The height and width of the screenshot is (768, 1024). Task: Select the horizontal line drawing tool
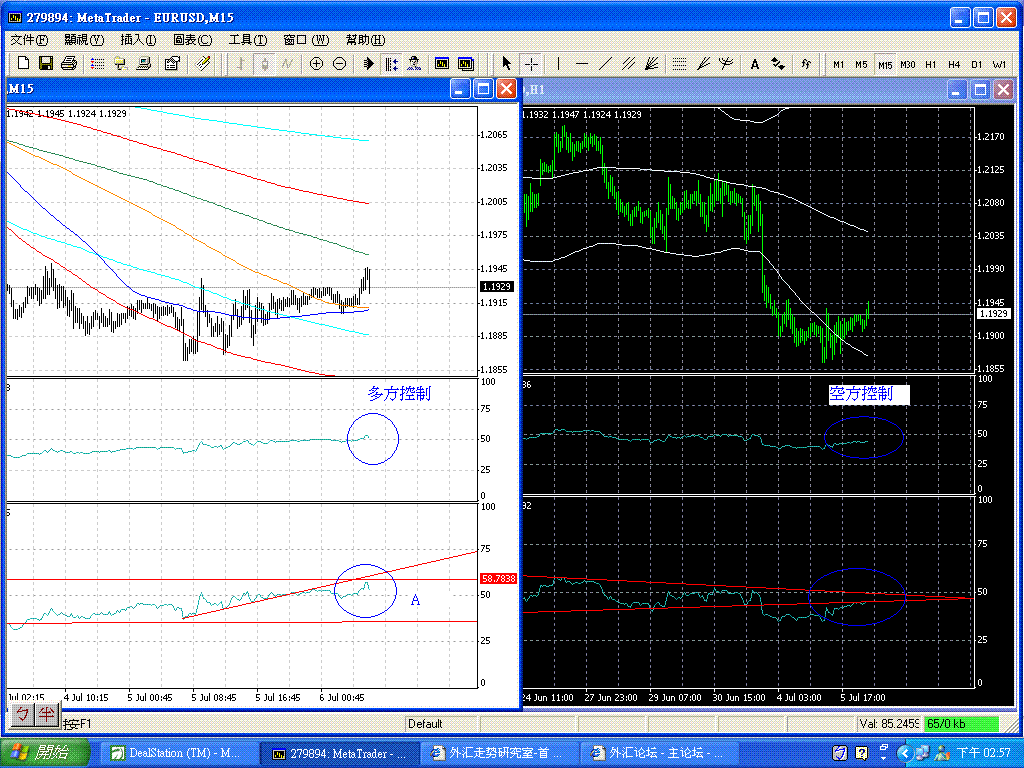(582, 64)
